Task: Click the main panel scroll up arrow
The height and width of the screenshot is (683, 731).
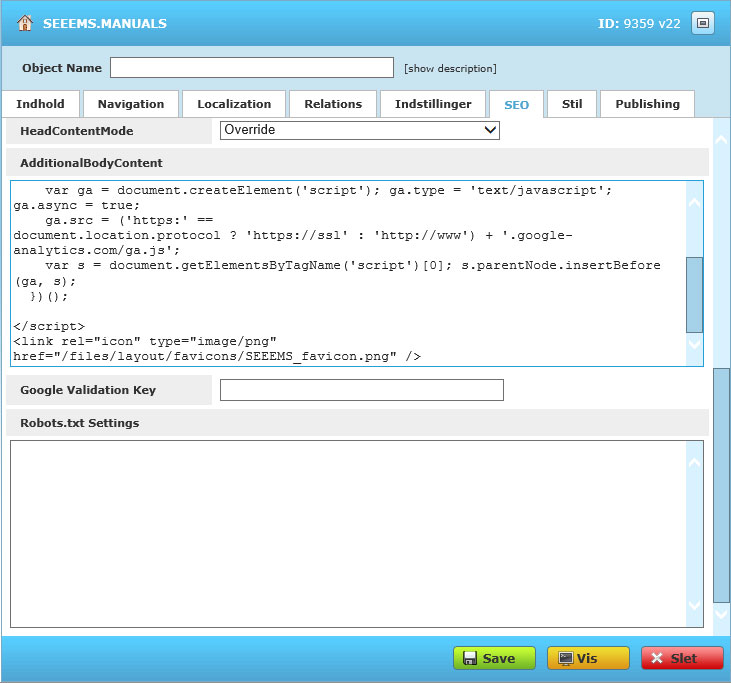Action: coord(722,139)
